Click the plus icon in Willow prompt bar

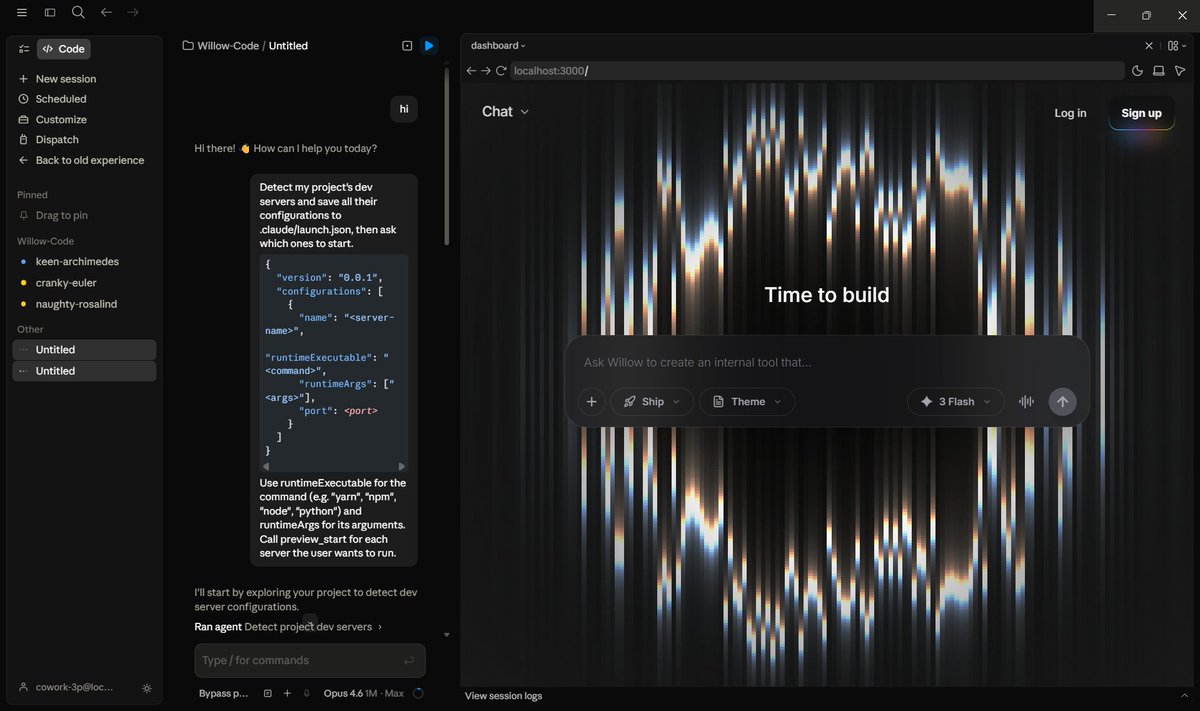(x=591, y=401)
